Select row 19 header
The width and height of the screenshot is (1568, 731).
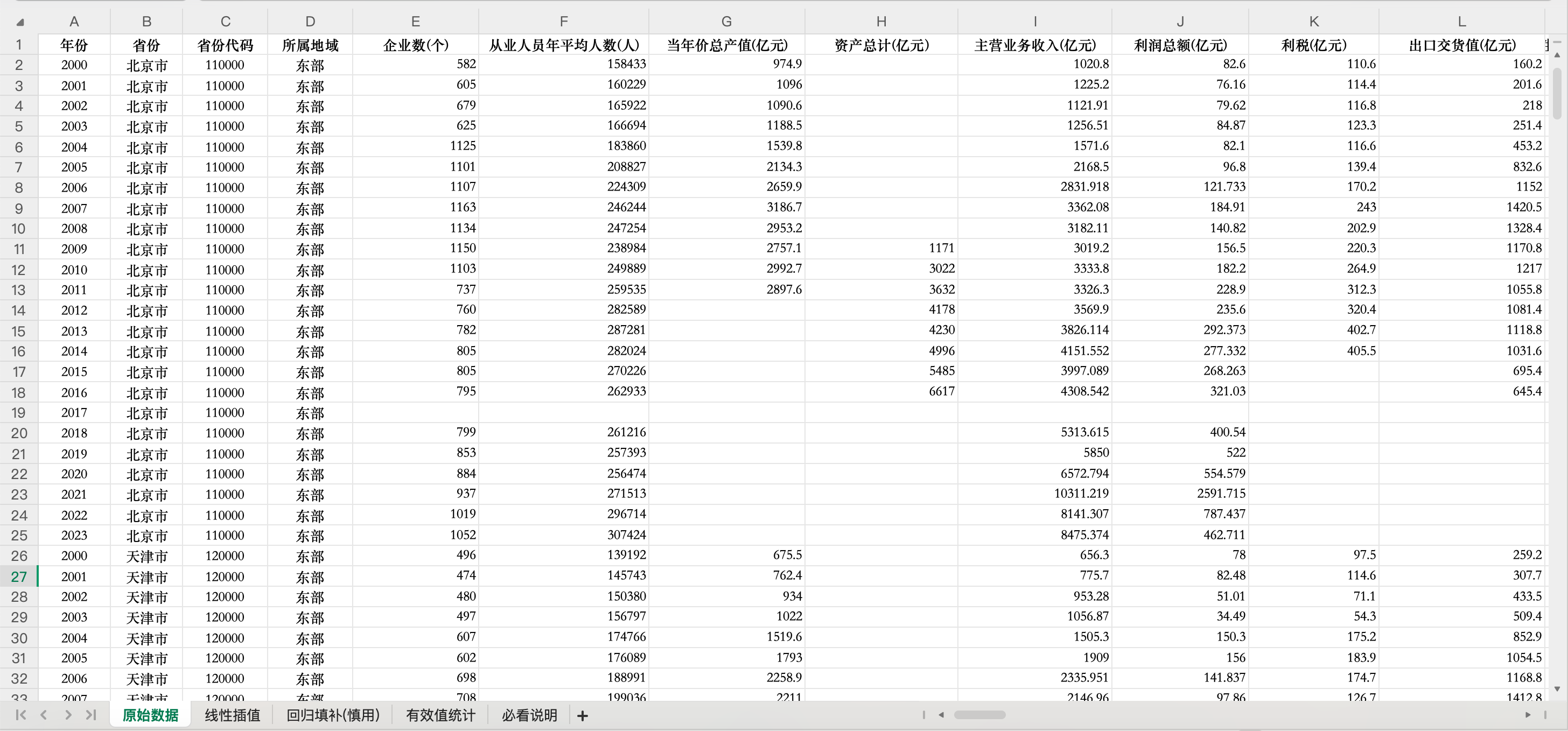click(x=19, y=413)
